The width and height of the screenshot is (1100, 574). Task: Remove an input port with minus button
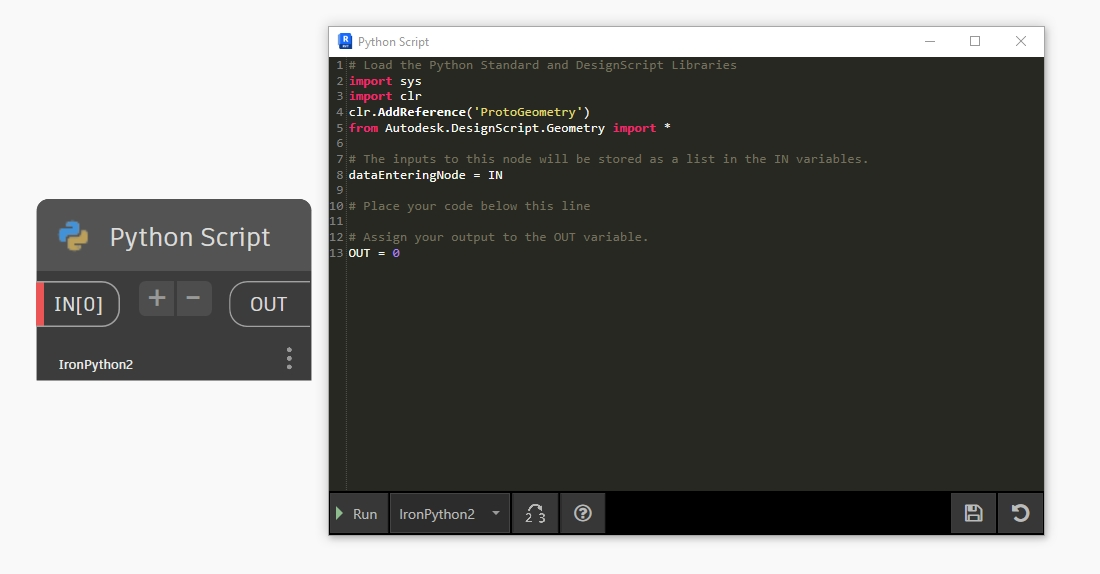point(194,298)
